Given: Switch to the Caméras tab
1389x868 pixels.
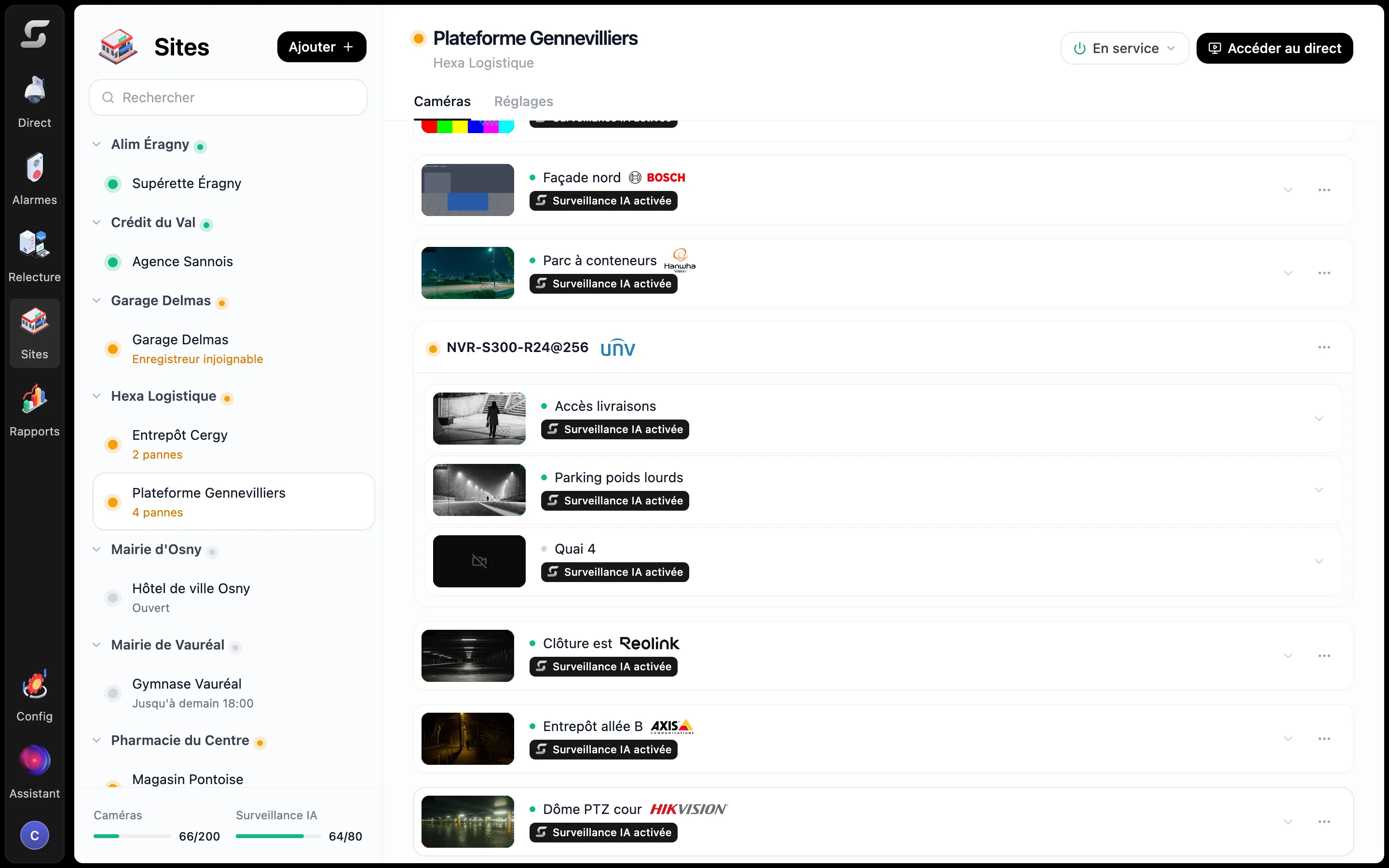Looking at the screenshot, I should tap(442, 102).
